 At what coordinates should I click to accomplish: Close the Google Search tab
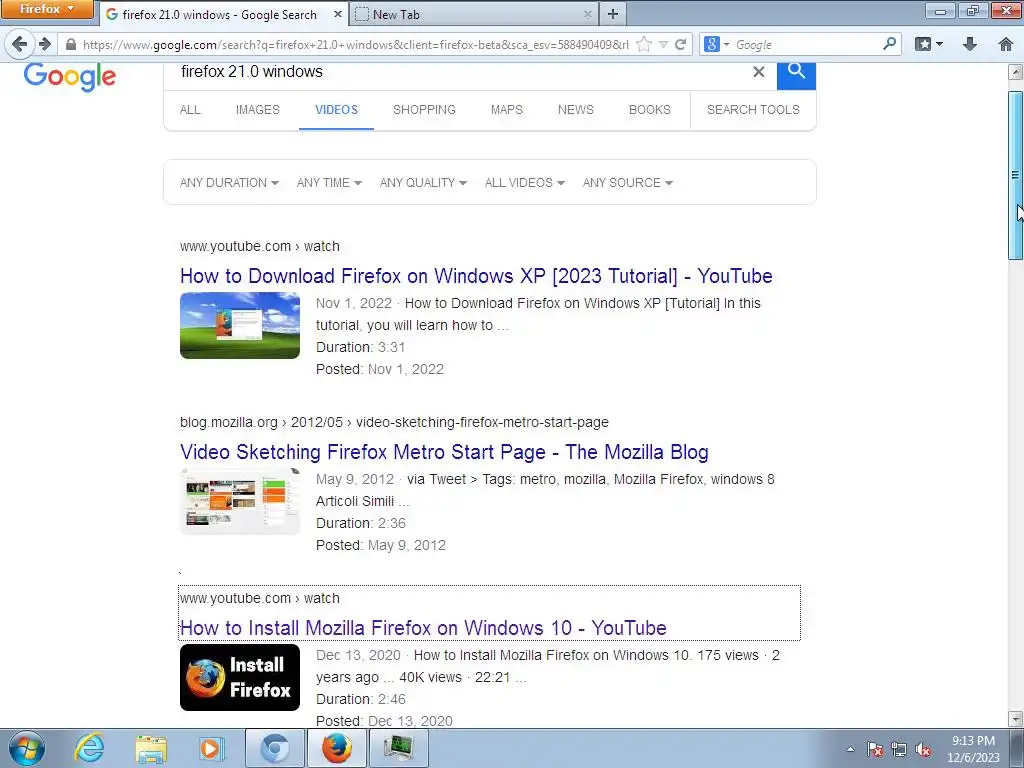click(x=337, y=14)
